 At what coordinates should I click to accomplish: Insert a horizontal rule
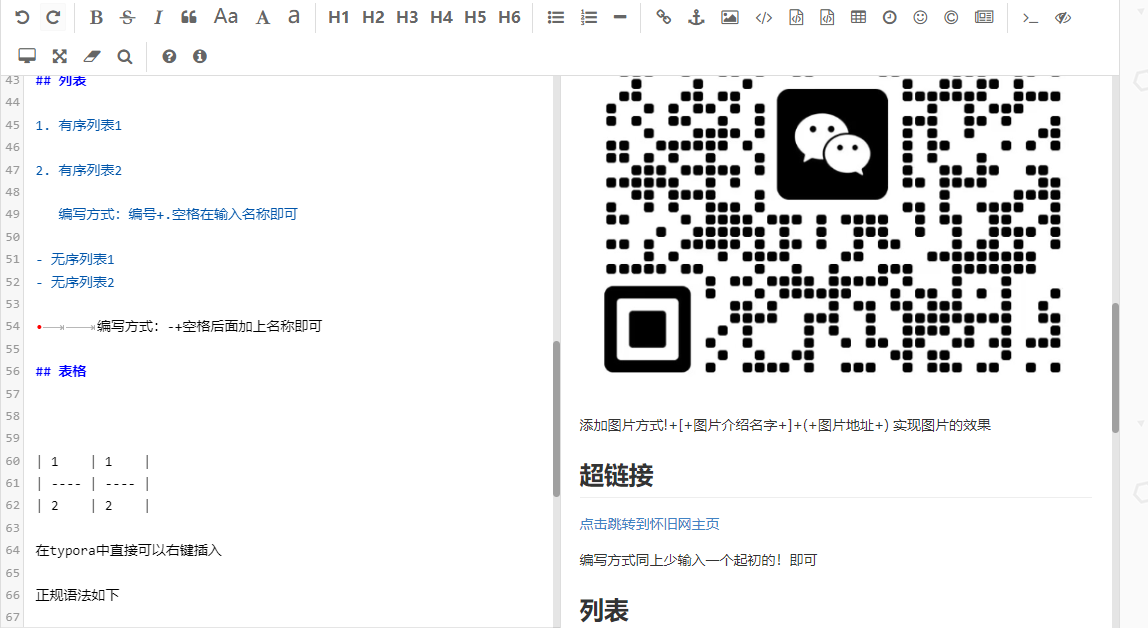[x=620, y=17]
